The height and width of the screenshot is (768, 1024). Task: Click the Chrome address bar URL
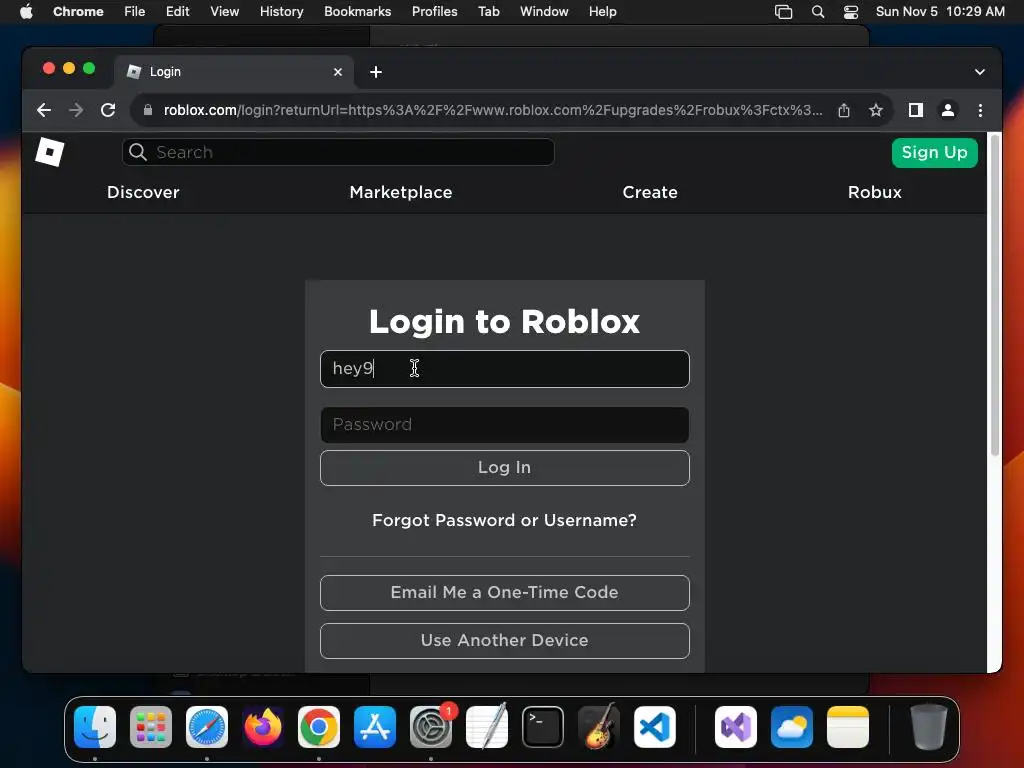pyautogui.click(x=492, y=110)
